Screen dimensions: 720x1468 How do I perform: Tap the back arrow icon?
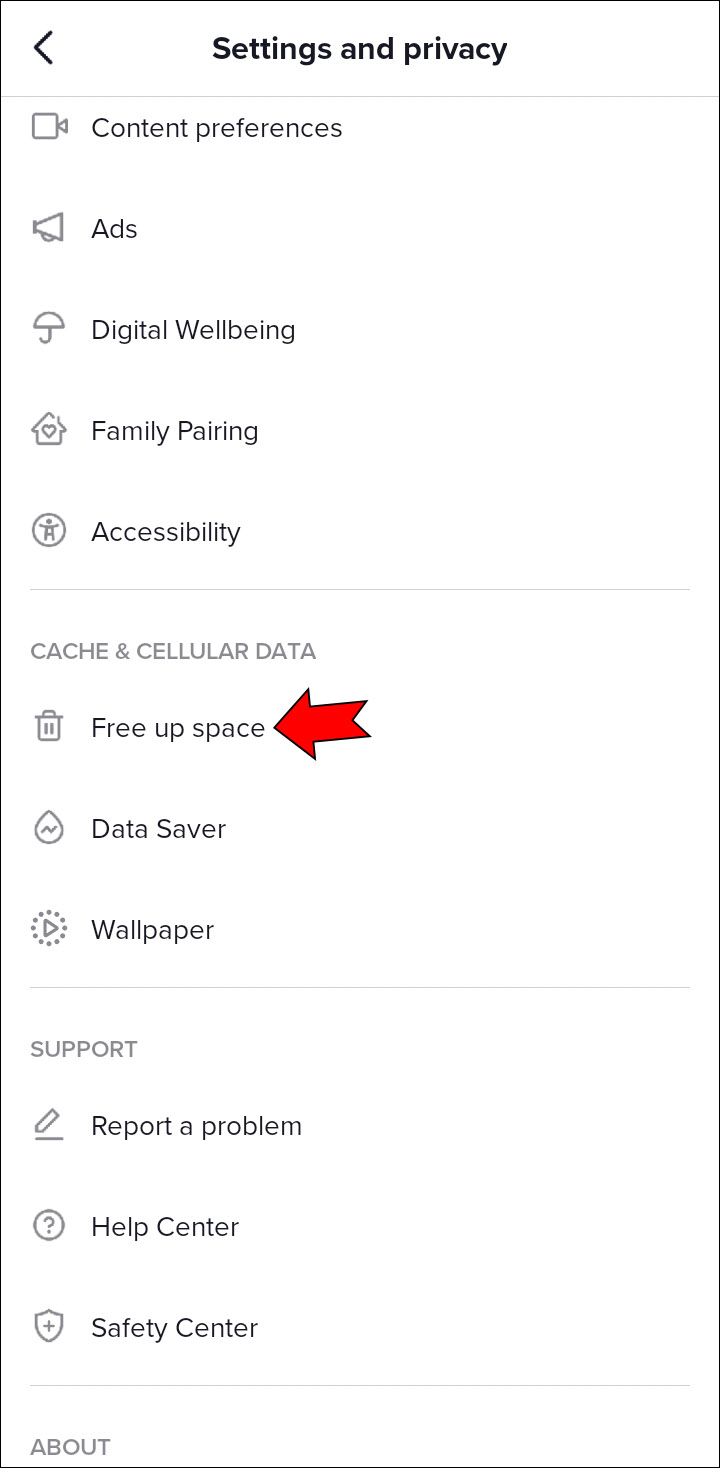pyautogui.click(x=43, y=48)
